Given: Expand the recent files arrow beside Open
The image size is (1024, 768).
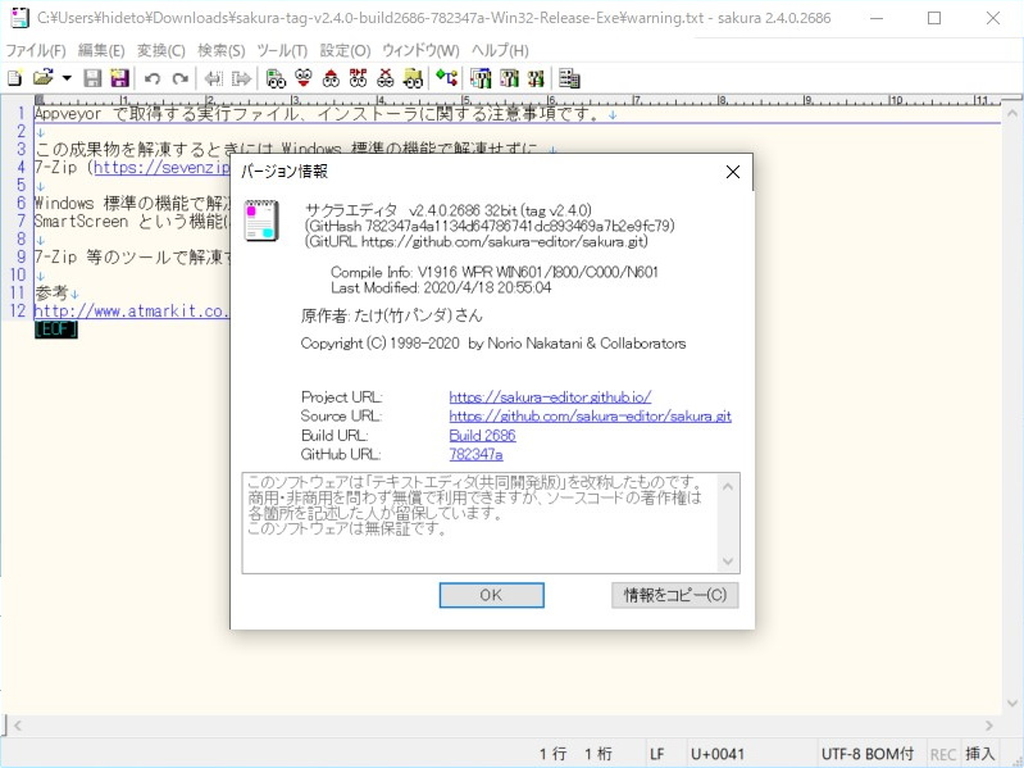Looking at the screenshot, I should coord(67,78).
